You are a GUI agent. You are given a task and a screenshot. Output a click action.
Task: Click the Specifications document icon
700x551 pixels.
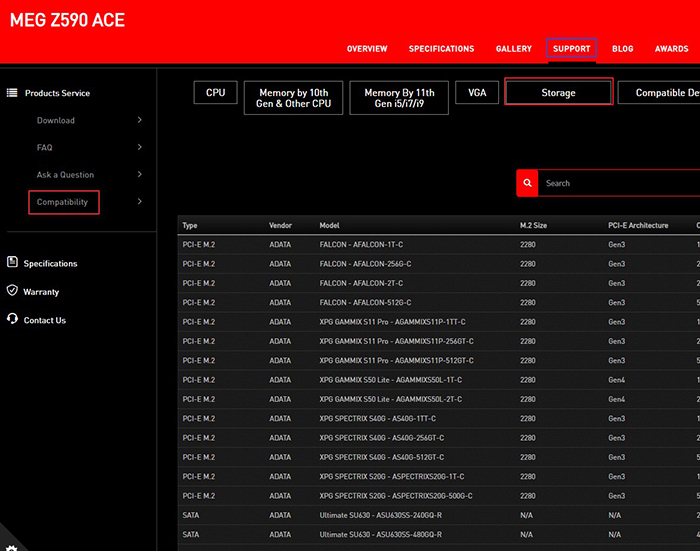(12, 262)
